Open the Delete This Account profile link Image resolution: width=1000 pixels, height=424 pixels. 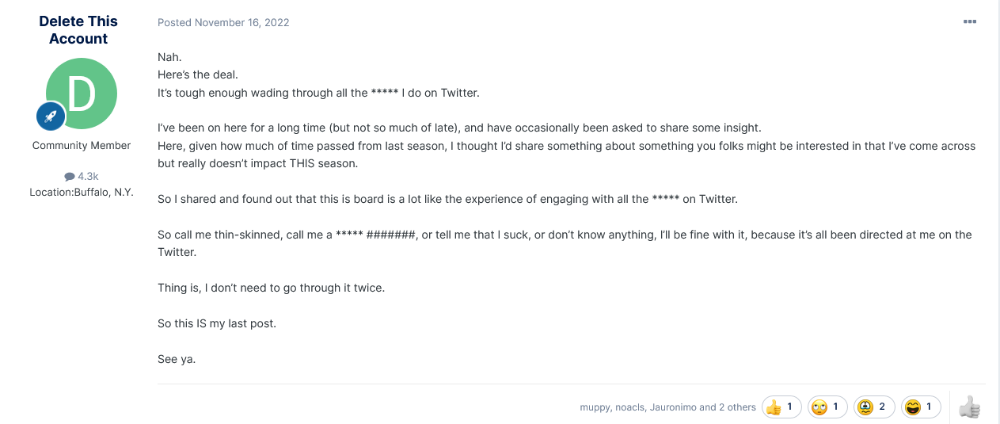point(78,29)
